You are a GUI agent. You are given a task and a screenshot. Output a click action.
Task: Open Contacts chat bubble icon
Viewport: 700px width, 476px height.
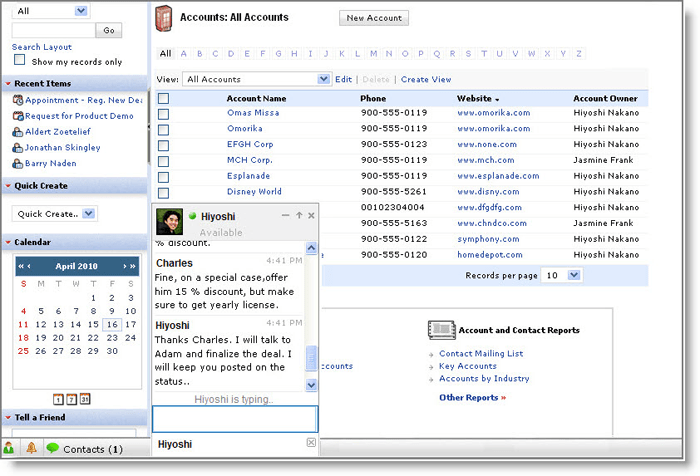tap(52, 448)
